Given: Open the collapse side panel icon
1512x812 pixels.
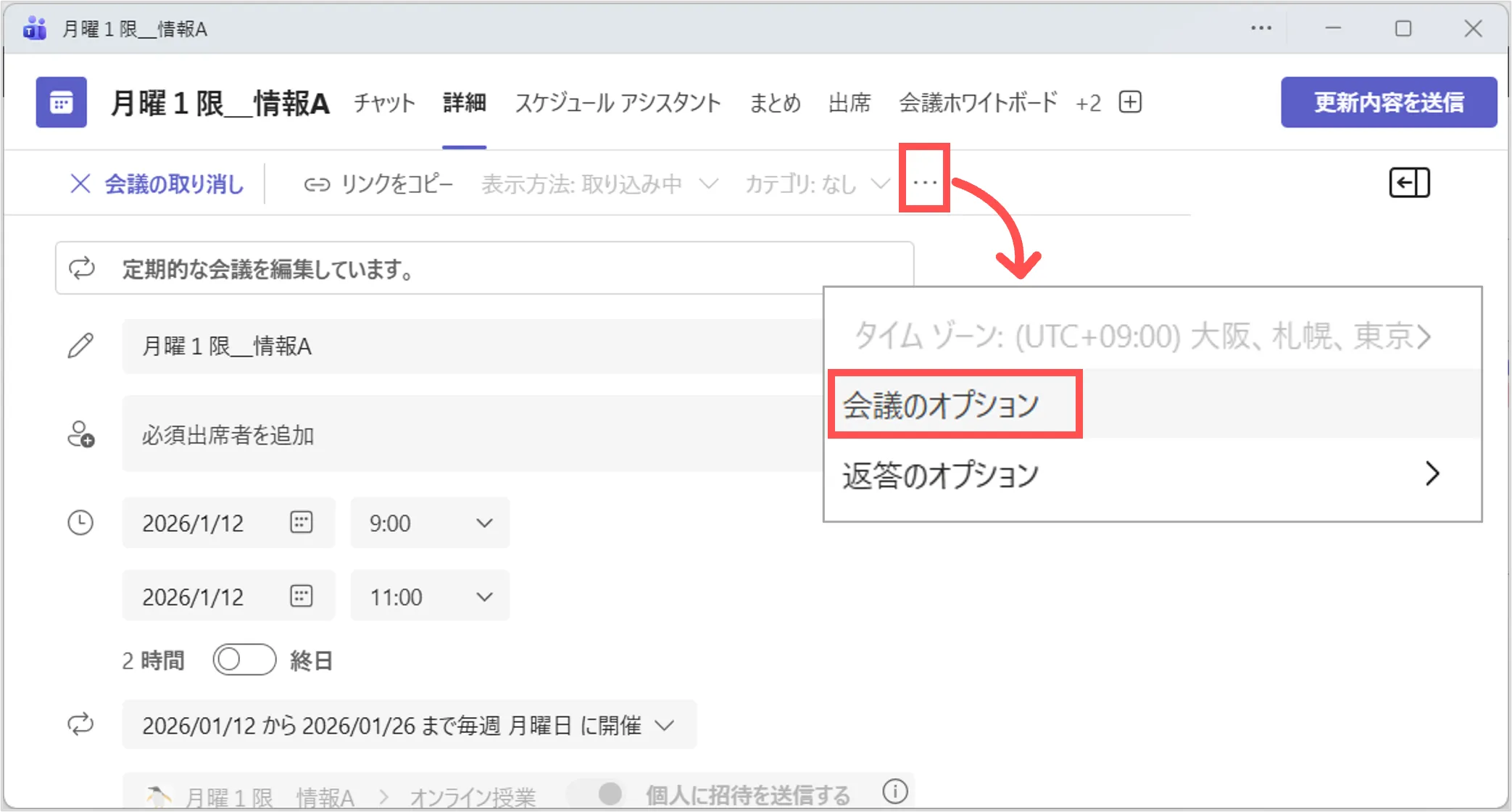Looking at the screenshot, I should click(x=1408, y=183).
